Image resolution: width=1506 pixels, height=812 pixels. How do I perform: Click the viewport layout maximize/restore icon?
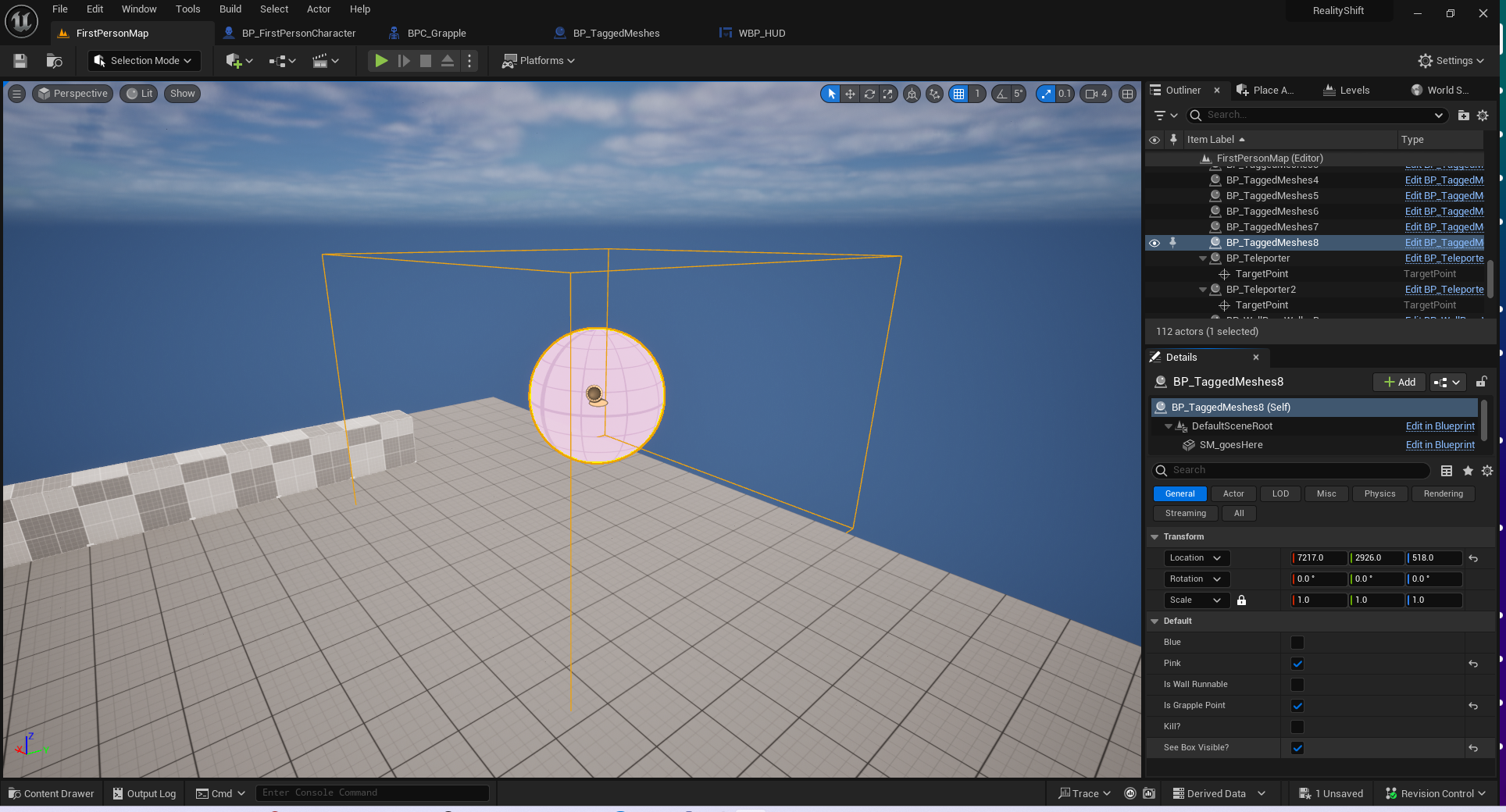1127,94
